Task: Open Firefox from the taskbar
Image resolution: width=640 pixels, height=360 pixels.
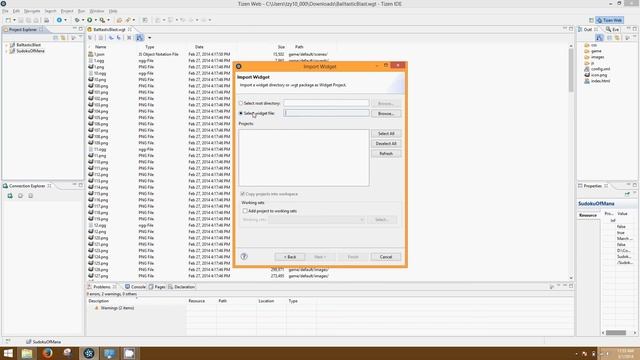Action: click(x=47, y=353)
